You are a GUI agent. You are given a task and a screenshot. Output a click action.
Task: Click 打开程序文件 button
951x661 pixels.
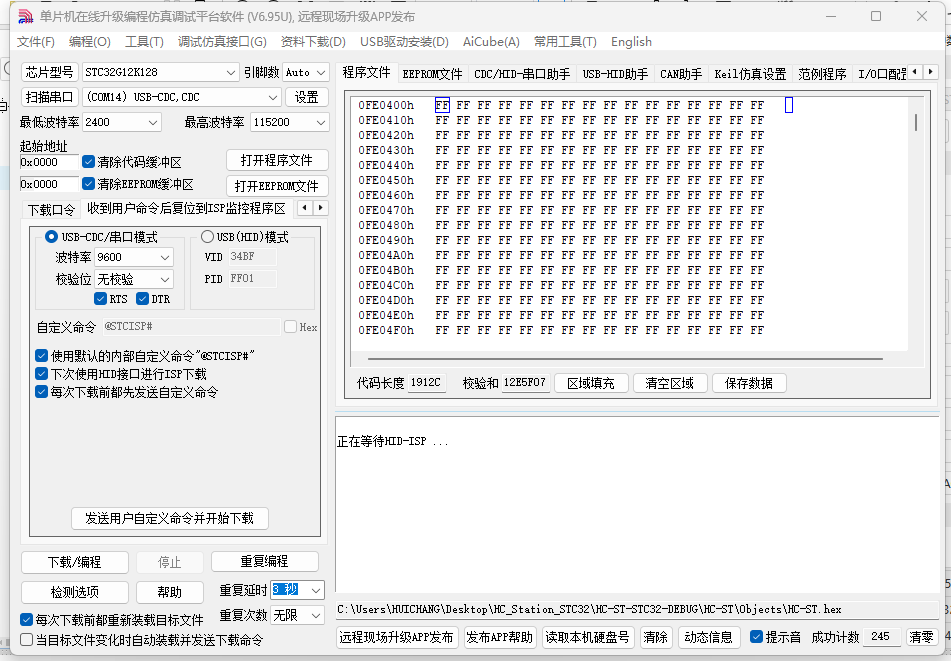click(x=277, y=160)
